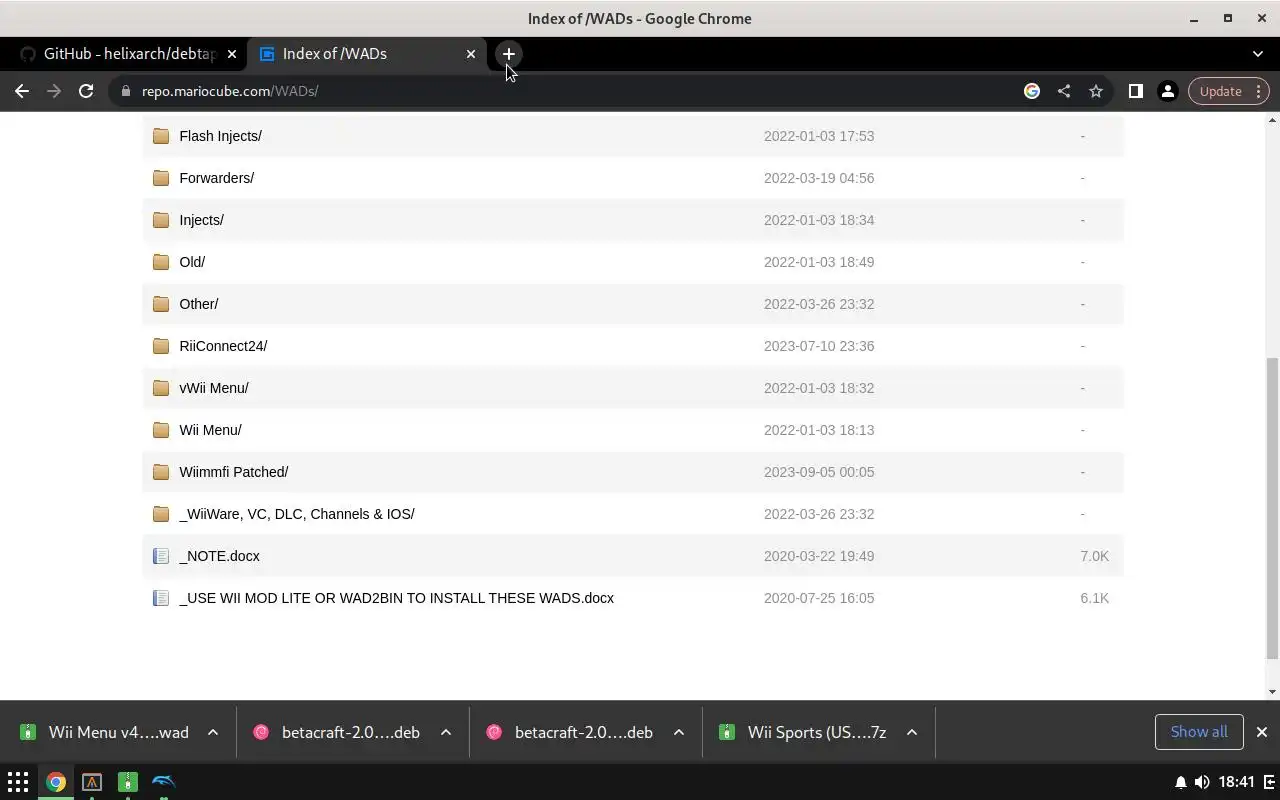Click the 6.1K file size

(x=1094, y=598)
